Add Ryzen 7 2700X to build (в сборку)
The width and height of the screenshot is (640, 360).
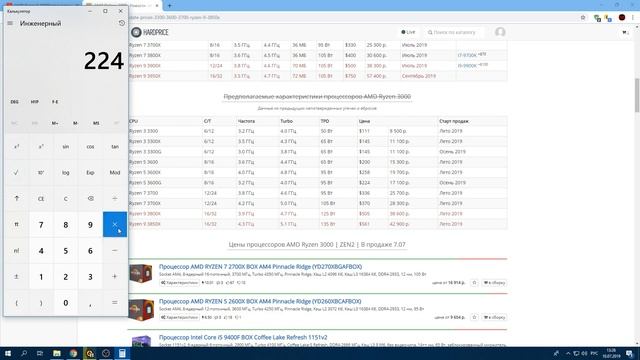click(494, 282)
